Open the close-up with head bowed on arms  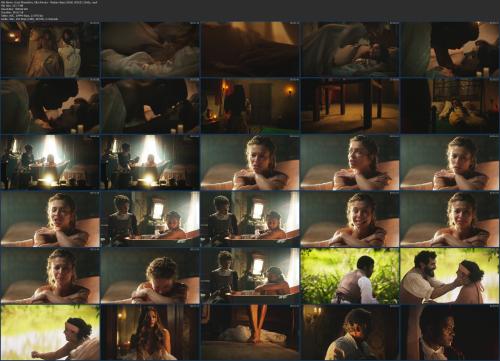[150, 276]
